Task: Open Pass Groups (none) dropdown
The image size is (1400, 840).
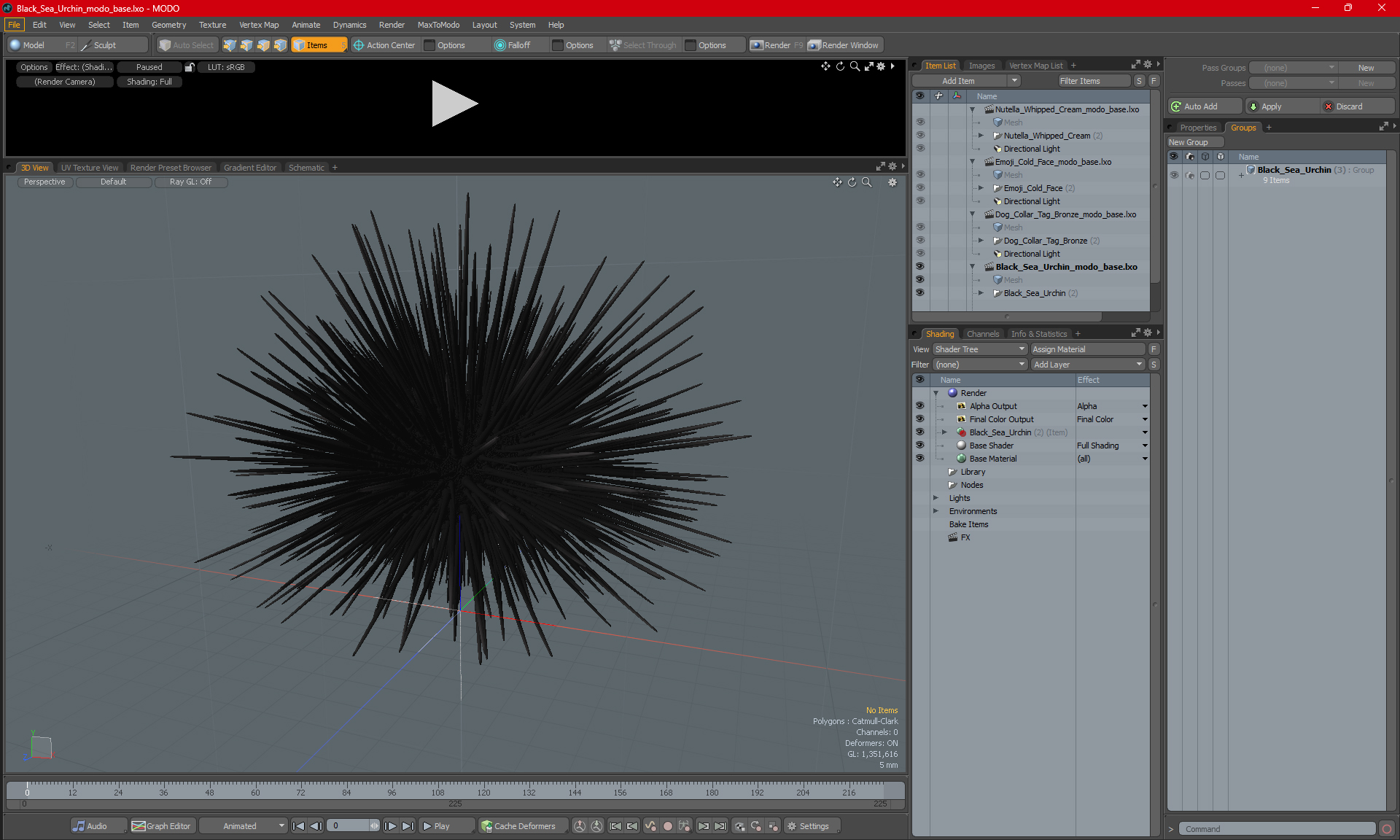Action: [1293, 68]
